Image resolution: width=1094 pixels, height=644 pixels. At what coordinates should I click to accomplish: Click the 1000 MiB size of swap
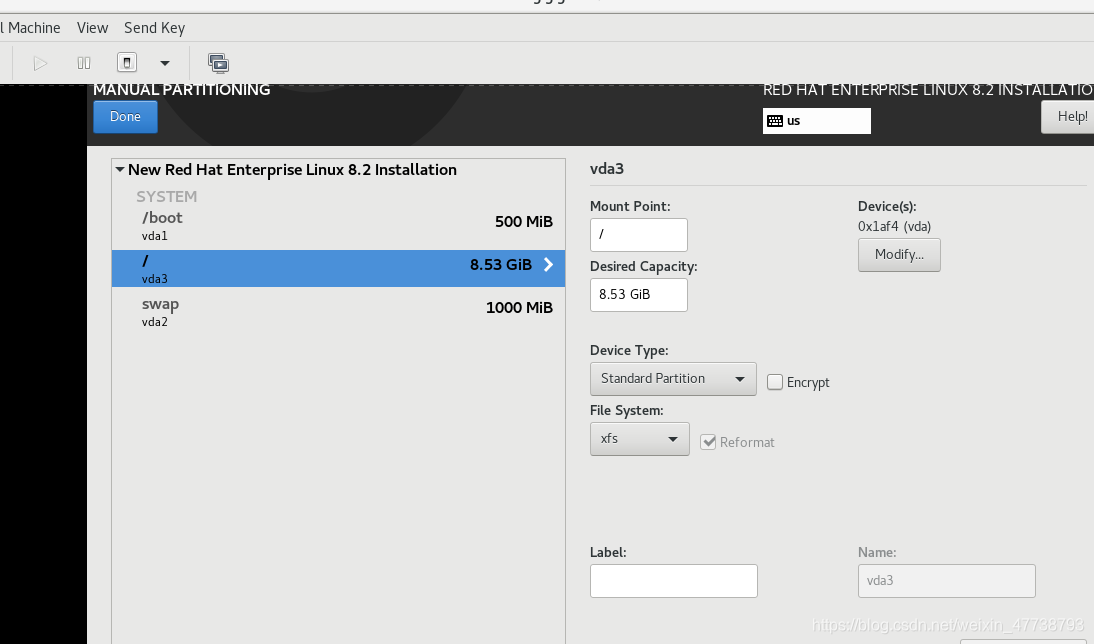click(519, 308)
